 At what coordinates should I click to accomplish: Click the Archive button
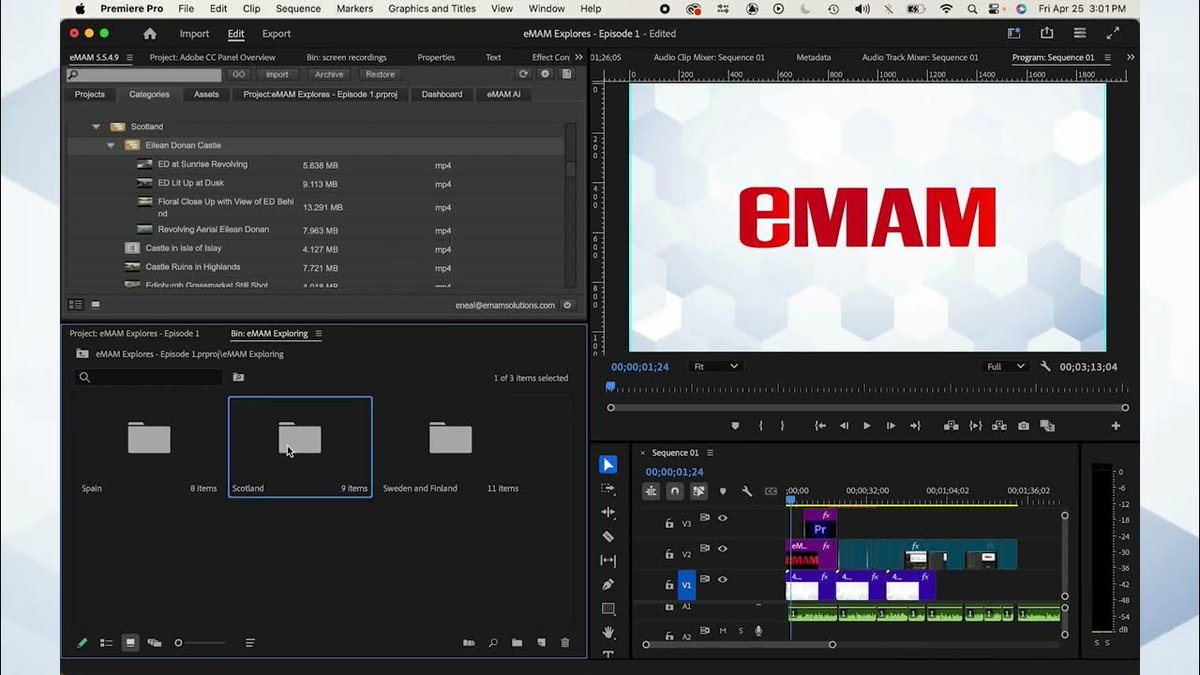328,74
